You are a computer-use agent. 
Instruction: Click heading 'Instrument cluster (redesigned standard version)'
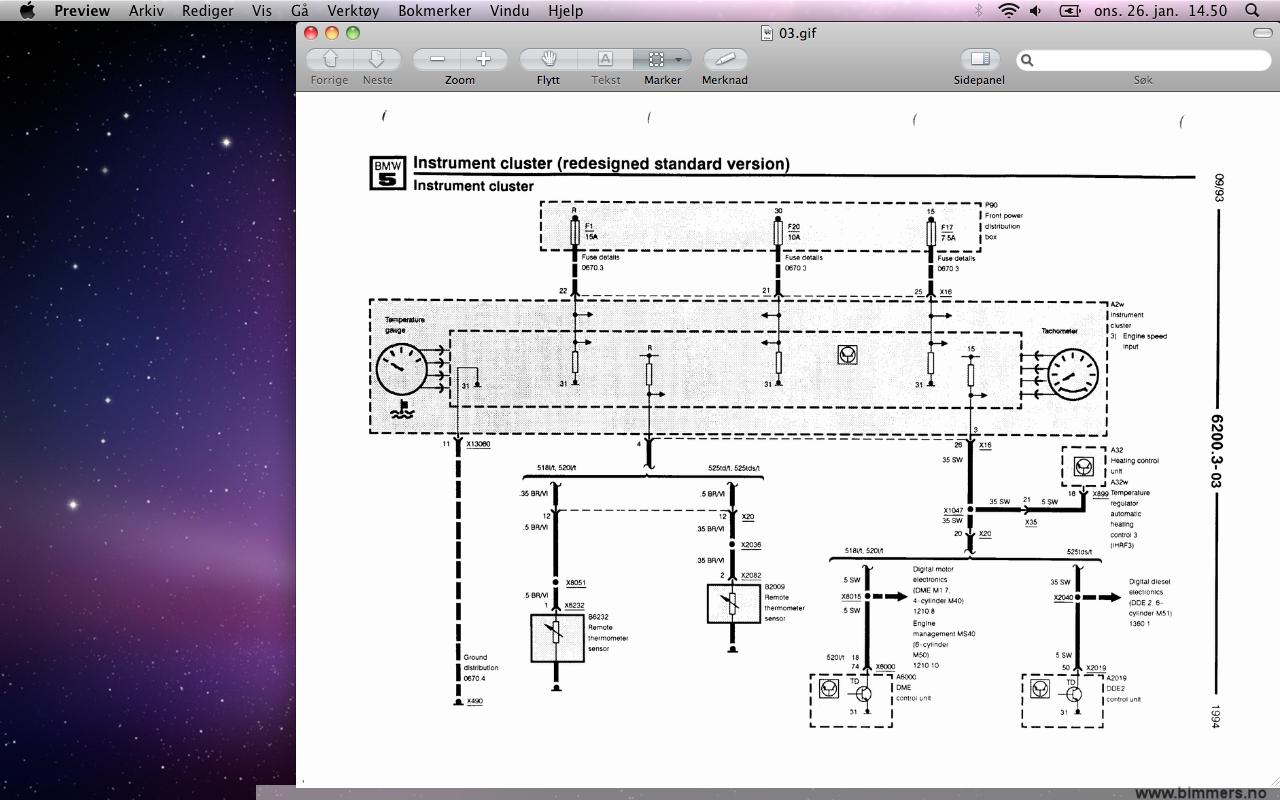coord(601,164)
